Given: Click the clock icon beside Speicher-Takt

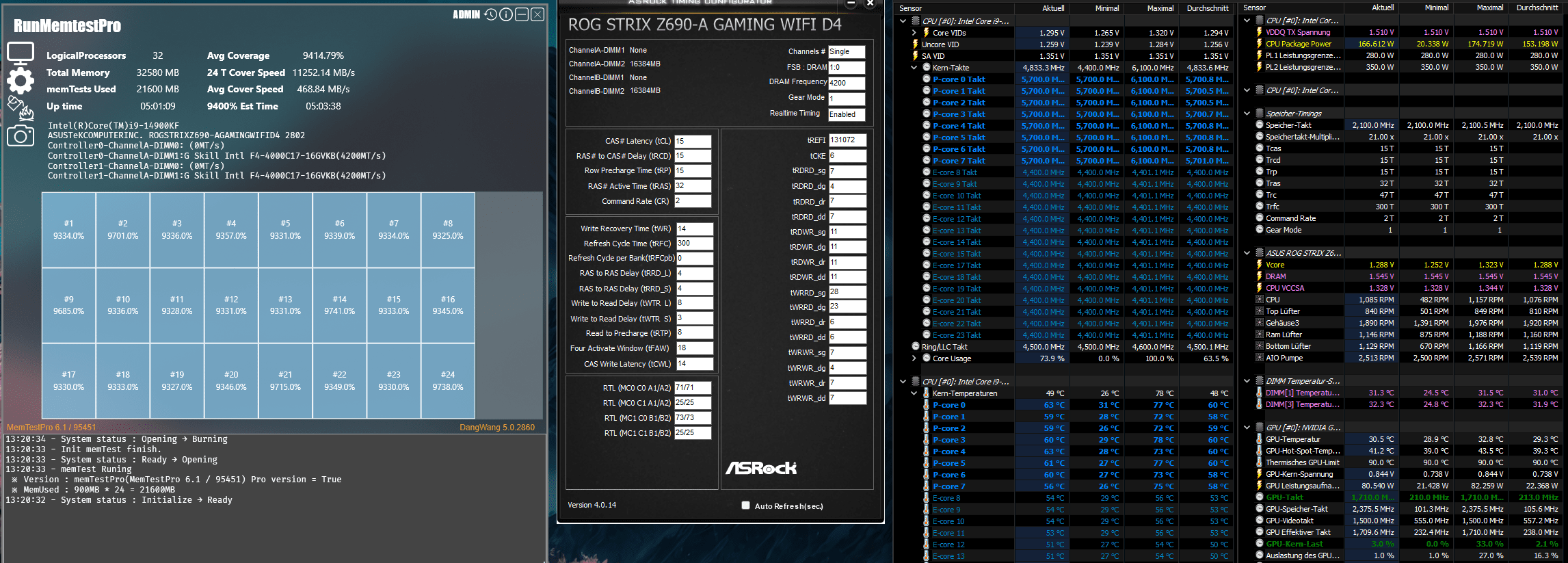Looking at the screenshot, I should point(1259,125).
